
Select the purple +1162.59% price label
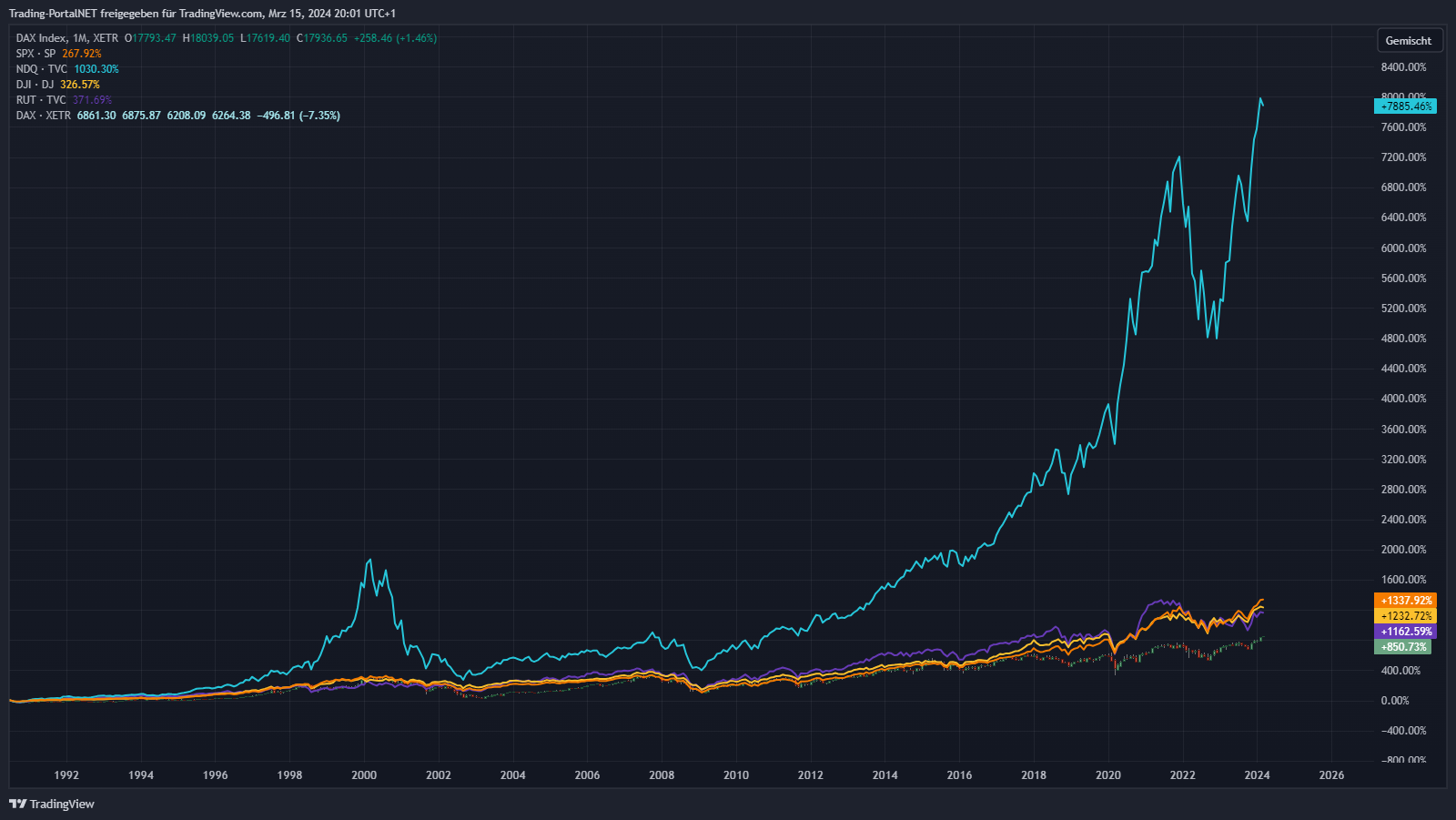coord(1405,632)
